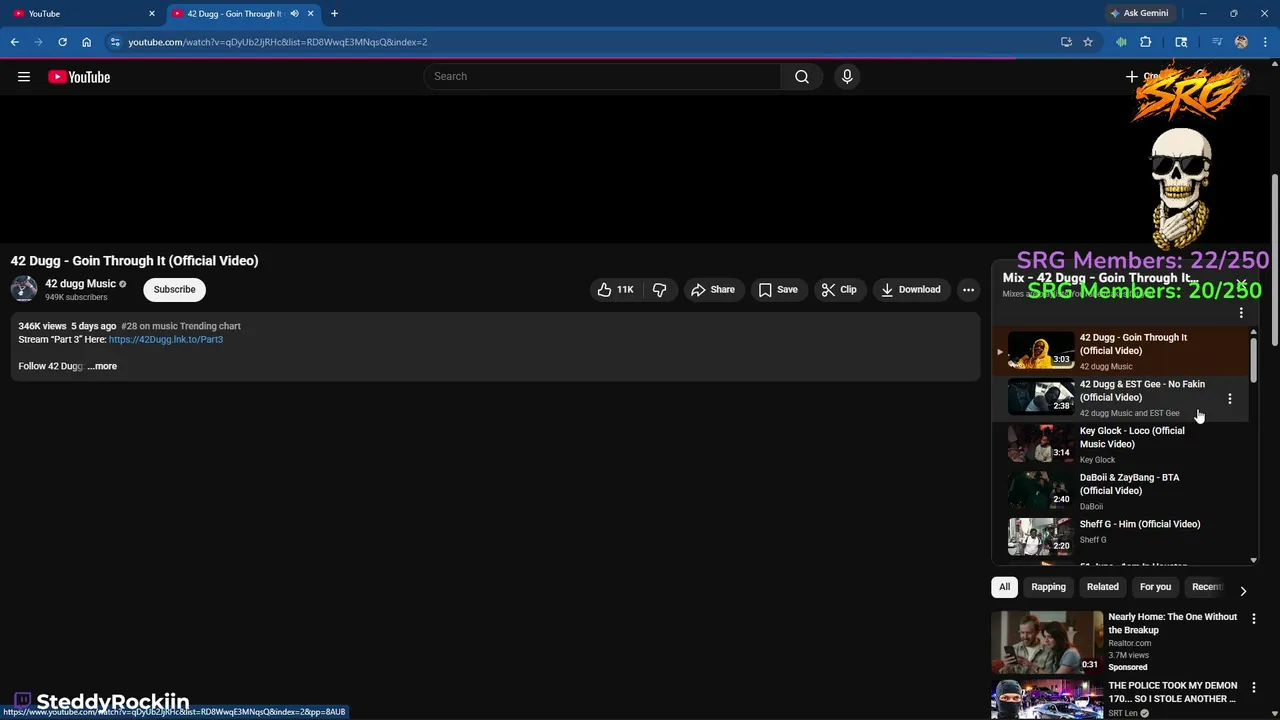Start voice search with microphone icon
The image size is (1280, 720).
[847, 77]
